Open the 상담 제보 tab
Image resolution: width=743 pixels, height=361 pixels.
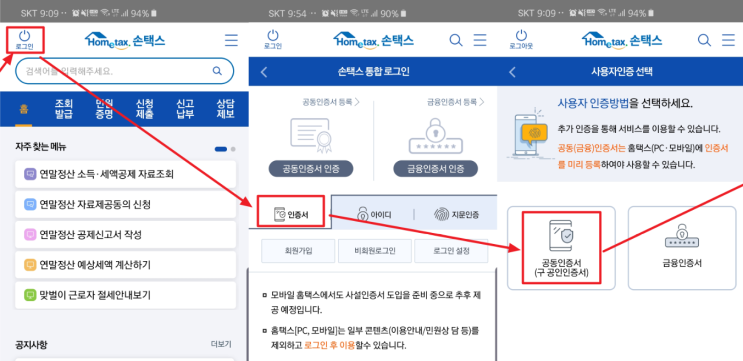coord(226,109)
